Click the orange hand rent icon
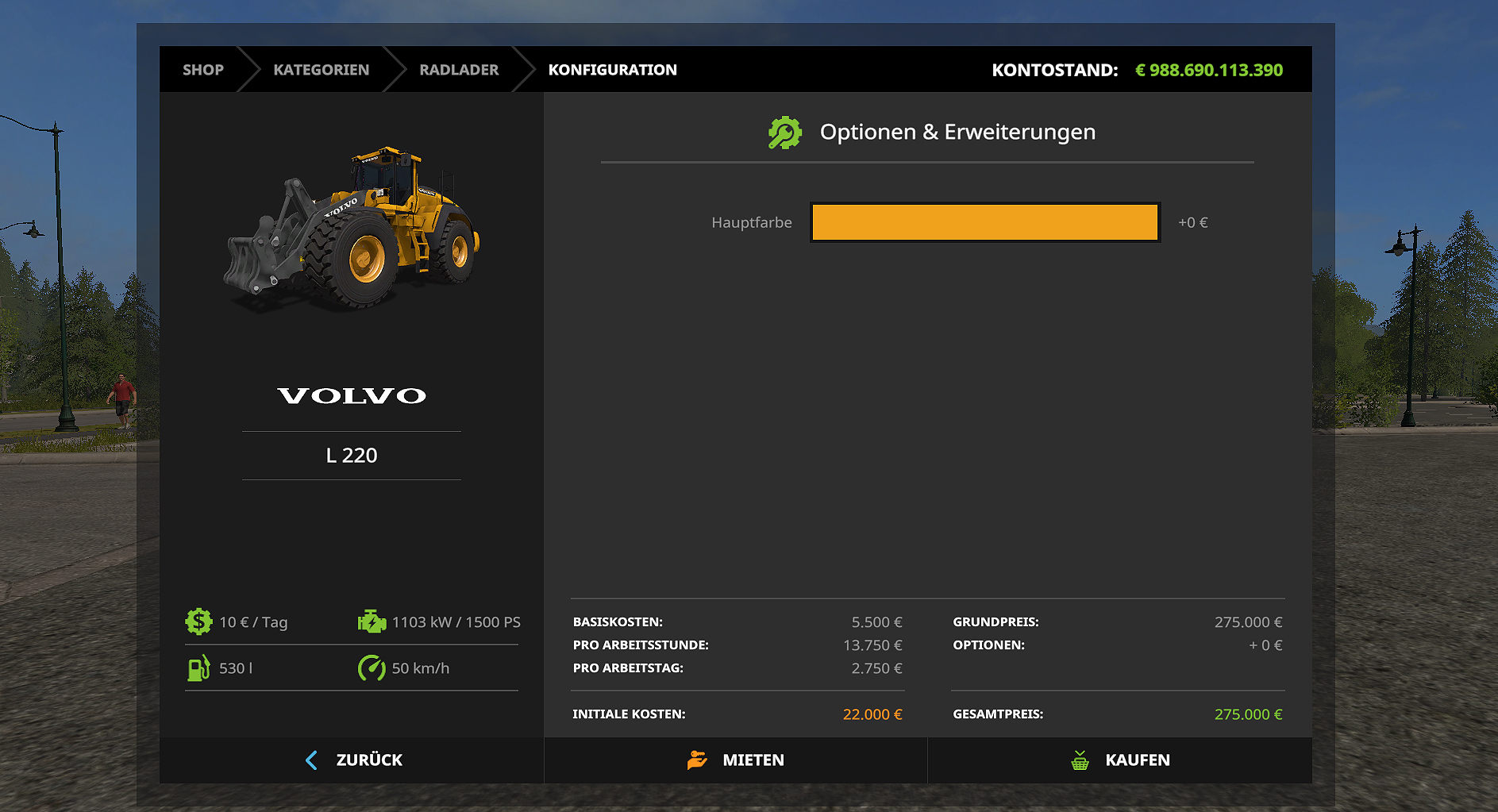This screenshot has height=812, width=1498. pos(697,760)
